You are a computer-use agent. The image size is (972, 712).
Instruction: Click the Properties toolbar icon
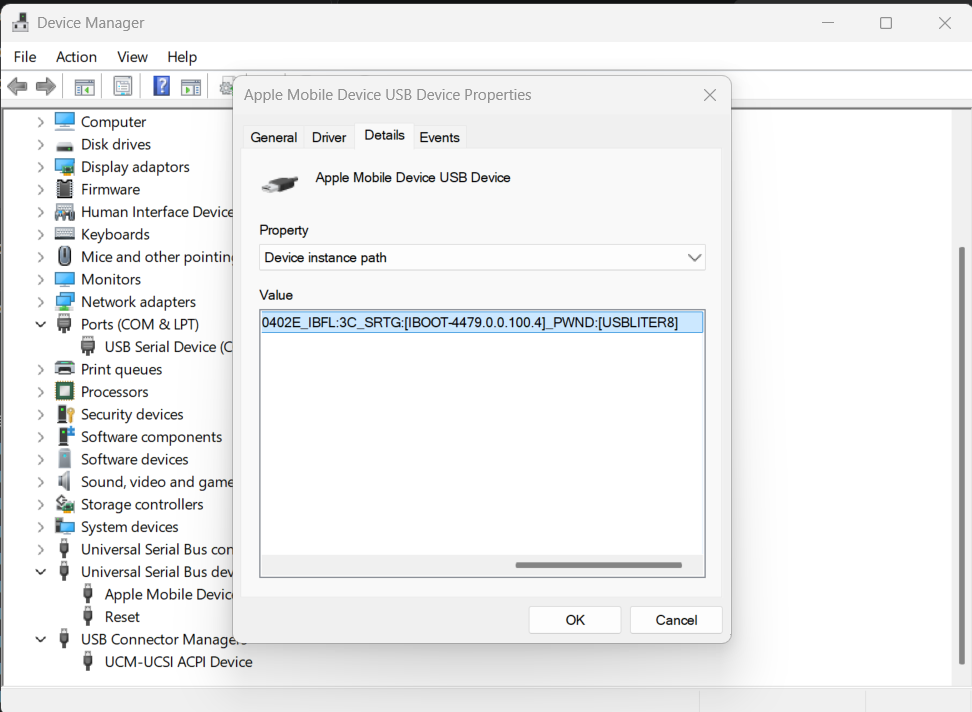pos(123,86)
